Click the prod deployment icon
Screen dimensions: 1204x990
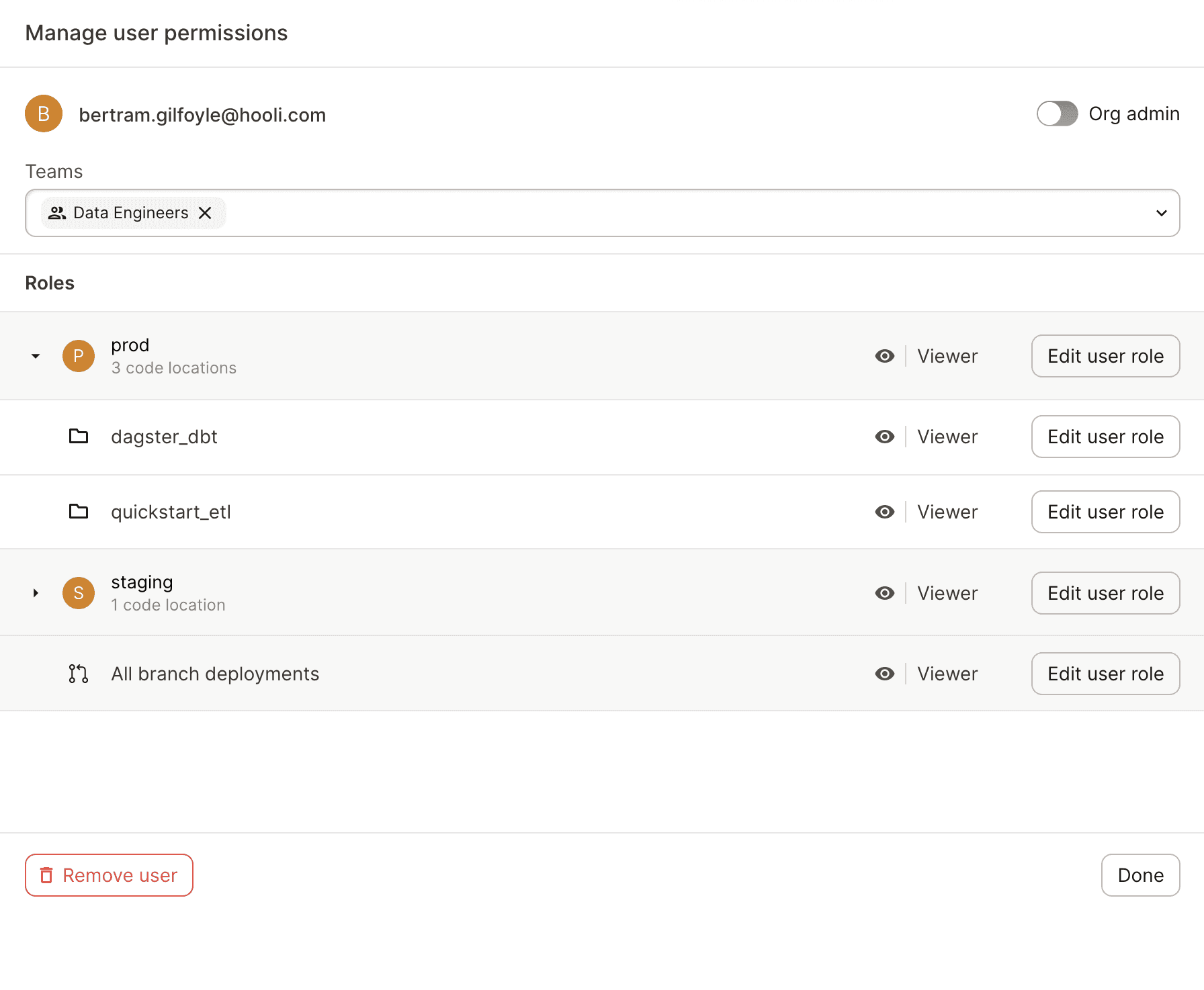pos(78,356)
